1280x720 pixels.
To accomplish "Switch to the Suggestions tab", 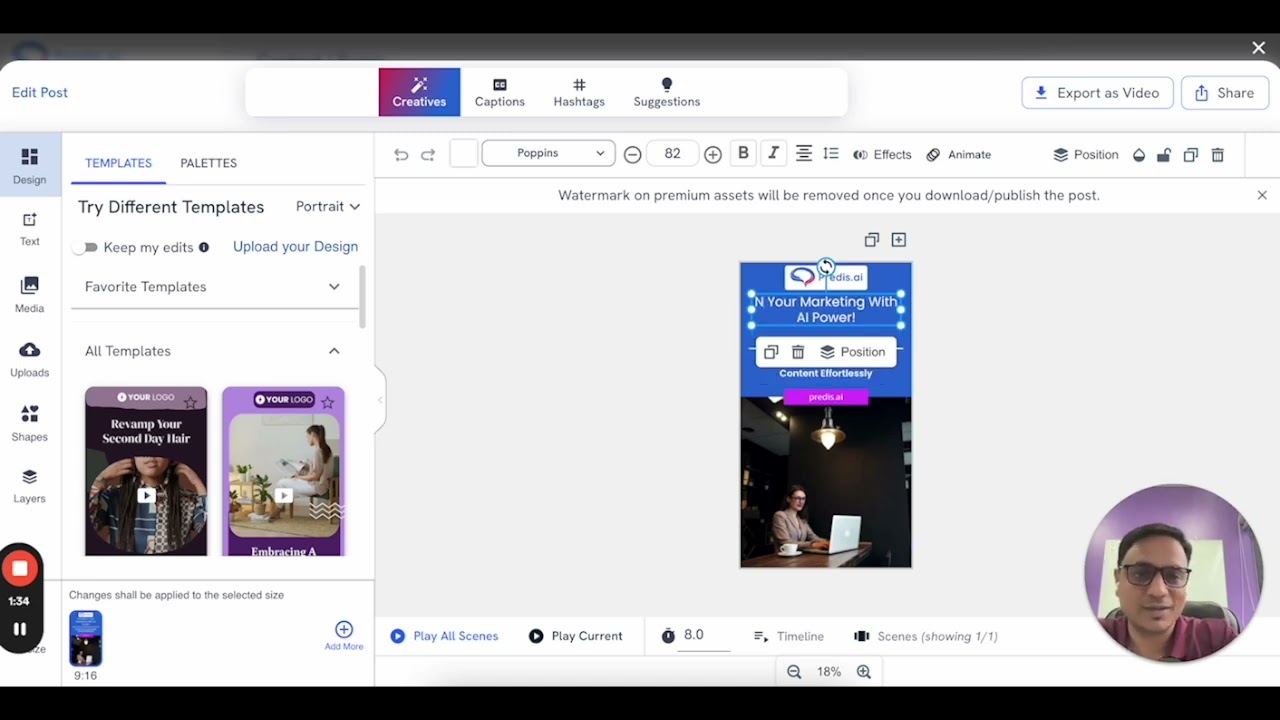I will pyautogui.click(x=666, y=92).
